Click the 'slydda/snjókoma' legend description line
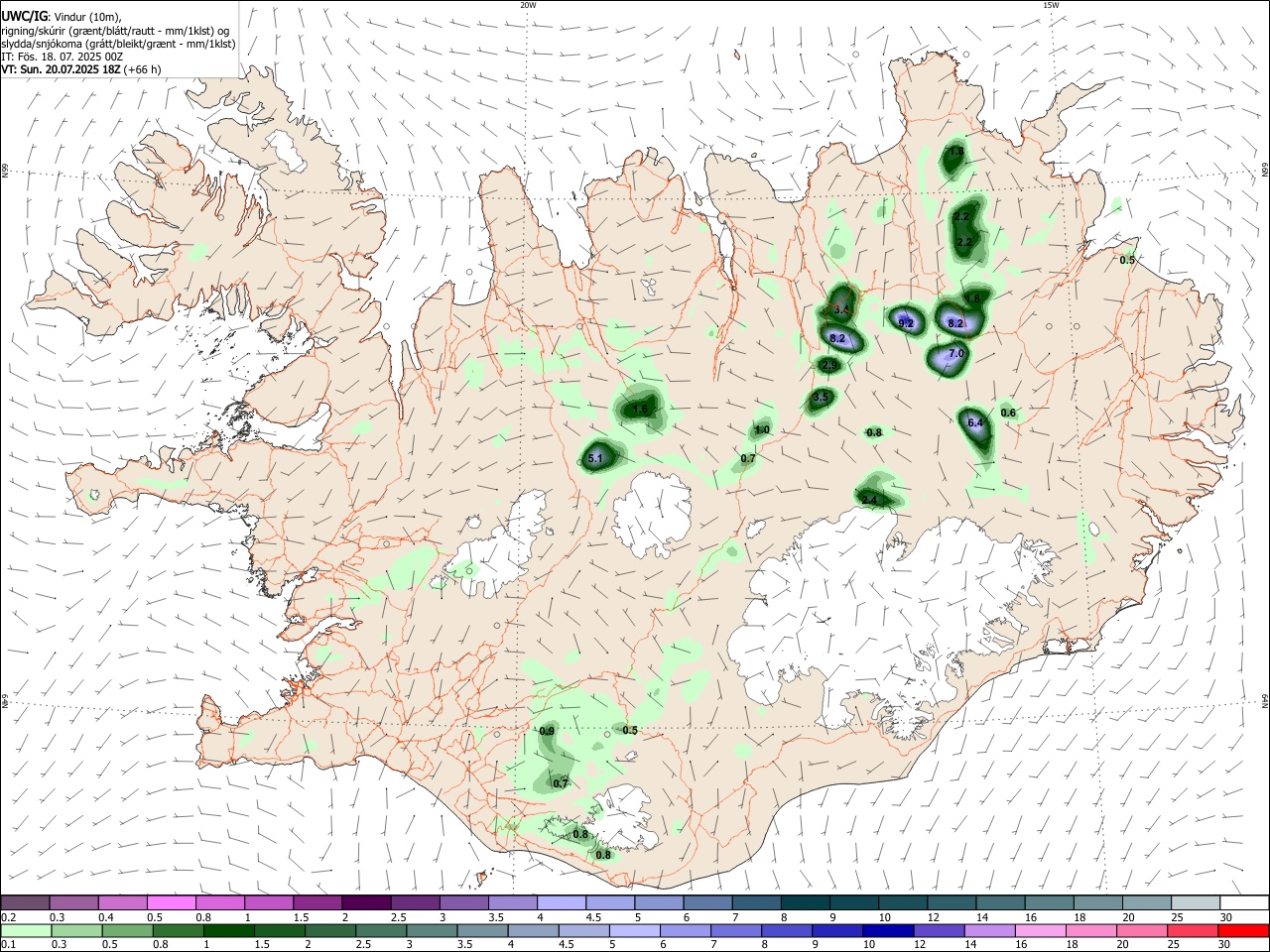 (118, 44)
